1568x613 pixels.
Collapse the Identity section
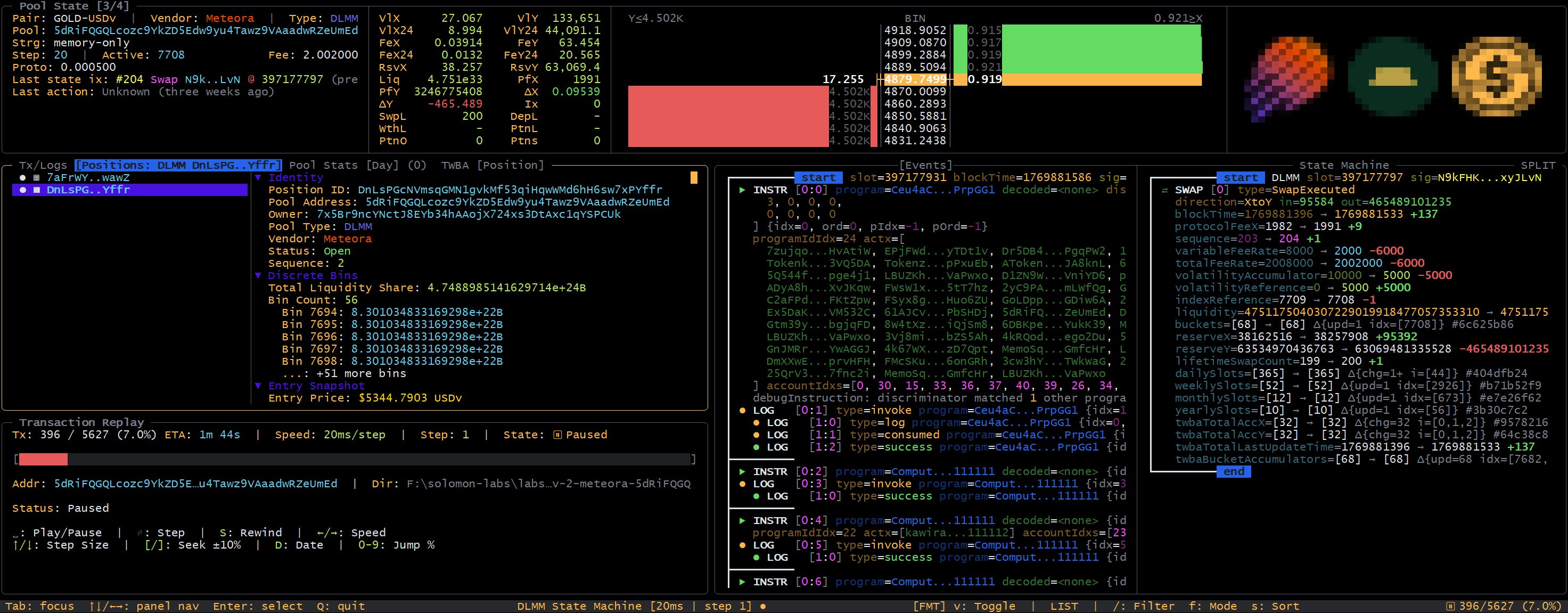[258, 178]
